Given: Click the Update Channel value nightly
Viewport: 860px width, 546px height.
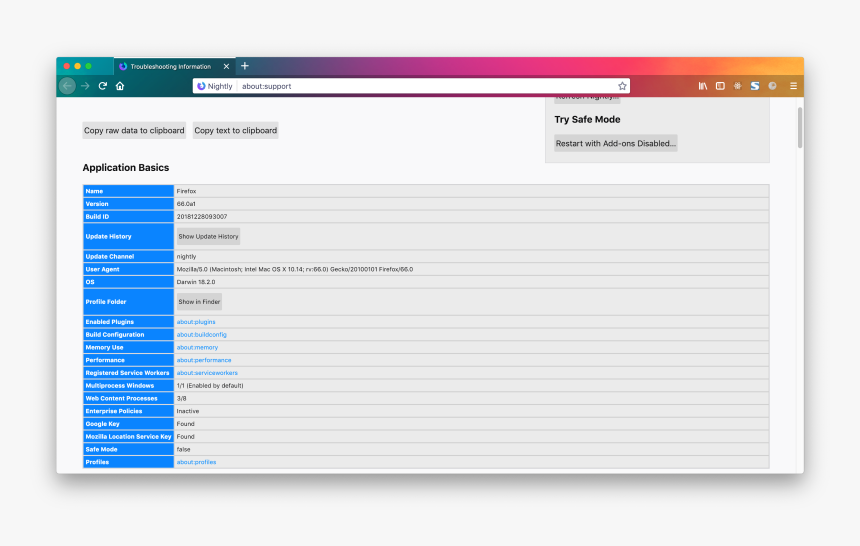Looking at the screenshot, I should pos(186,256).
